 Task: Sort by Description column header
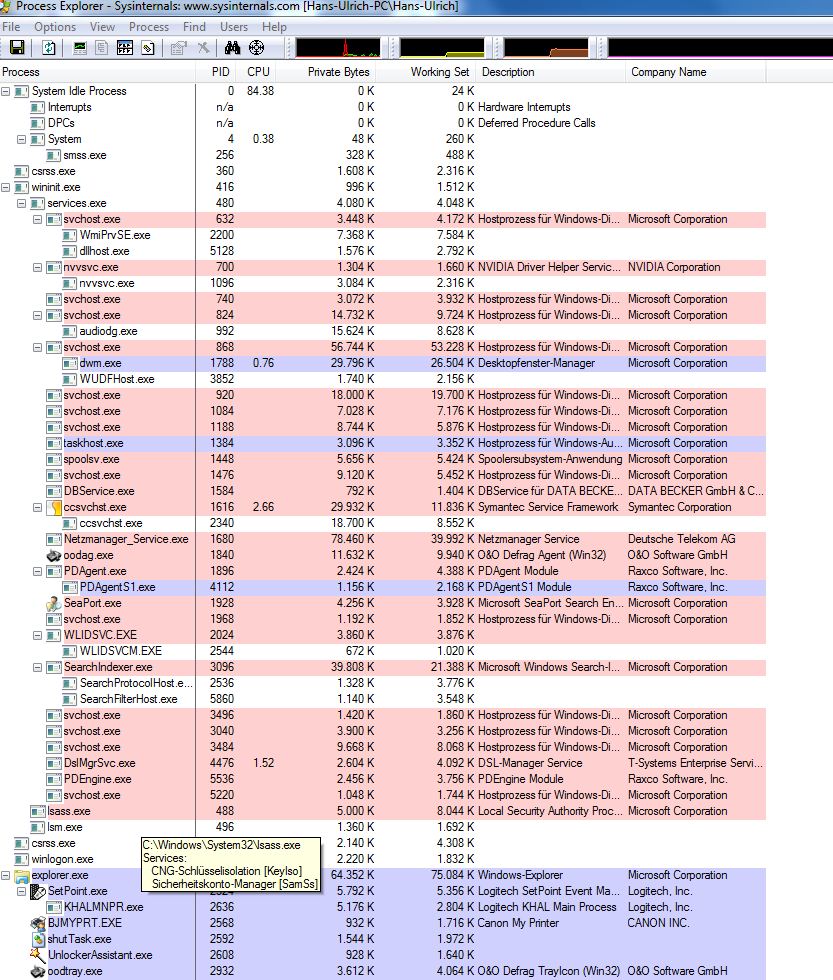click(x=551, y=72)
